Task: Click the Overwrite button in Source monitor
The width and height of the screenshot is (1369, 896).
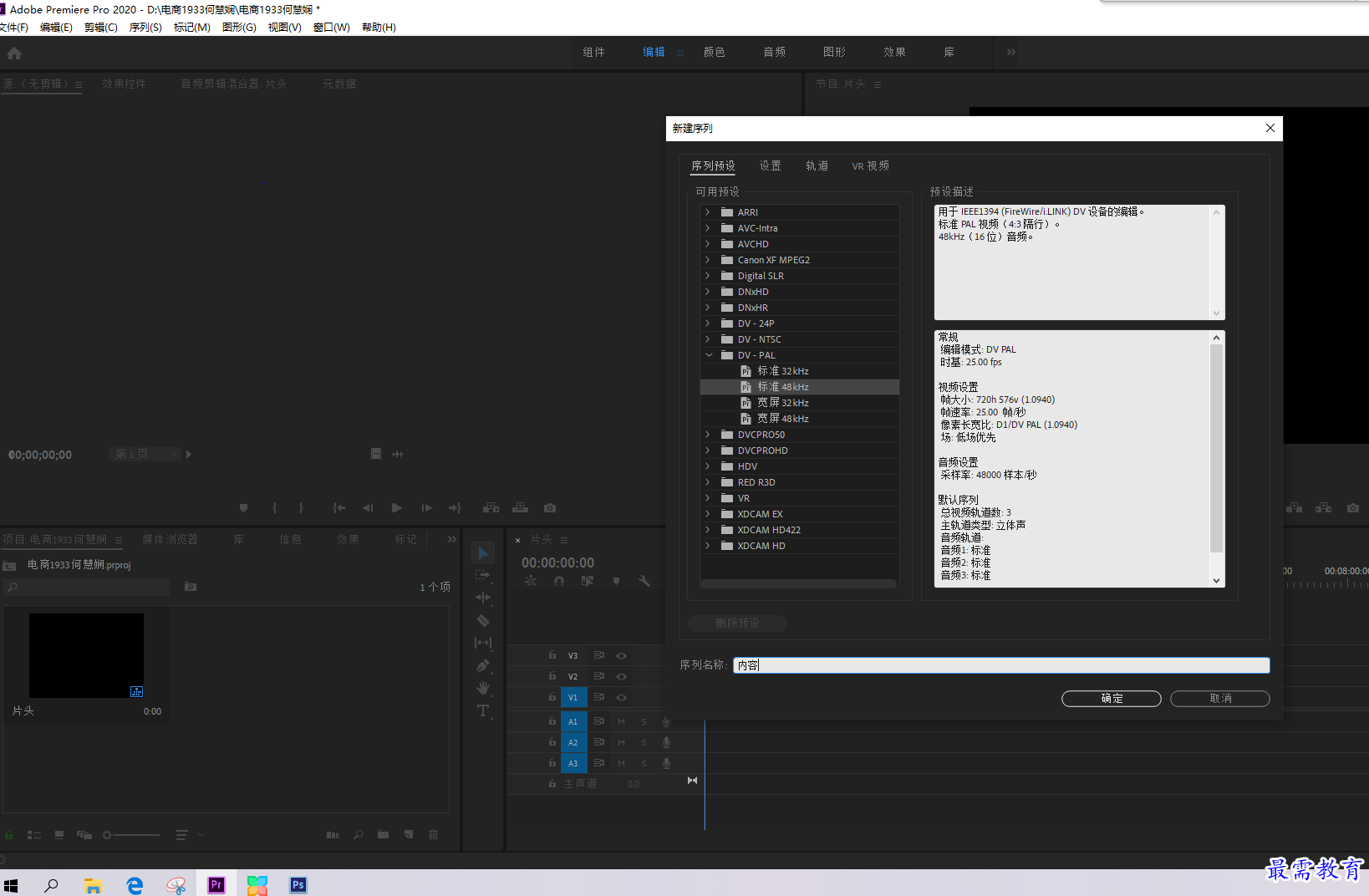Action: click(x=521, y=507)
